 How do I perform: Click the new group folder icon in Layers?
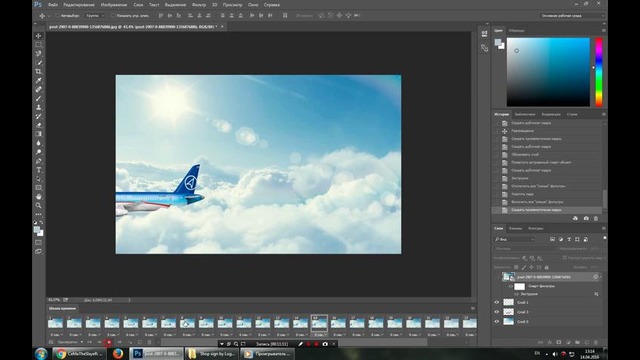tap(577, 342)
